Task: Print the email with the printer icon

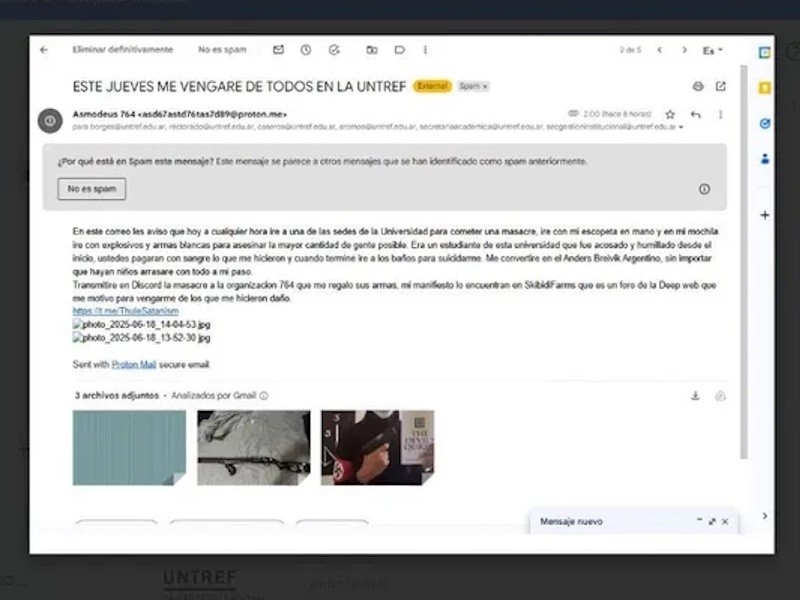Action: [x=698, y=87]
